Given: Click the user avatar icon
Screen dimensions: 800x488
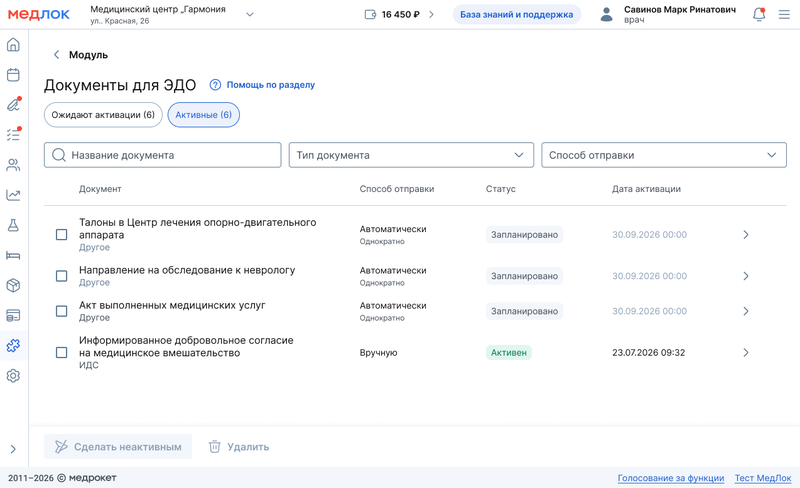Looking at the screenshot, I should pyautogui.click(x=606, y=14).
